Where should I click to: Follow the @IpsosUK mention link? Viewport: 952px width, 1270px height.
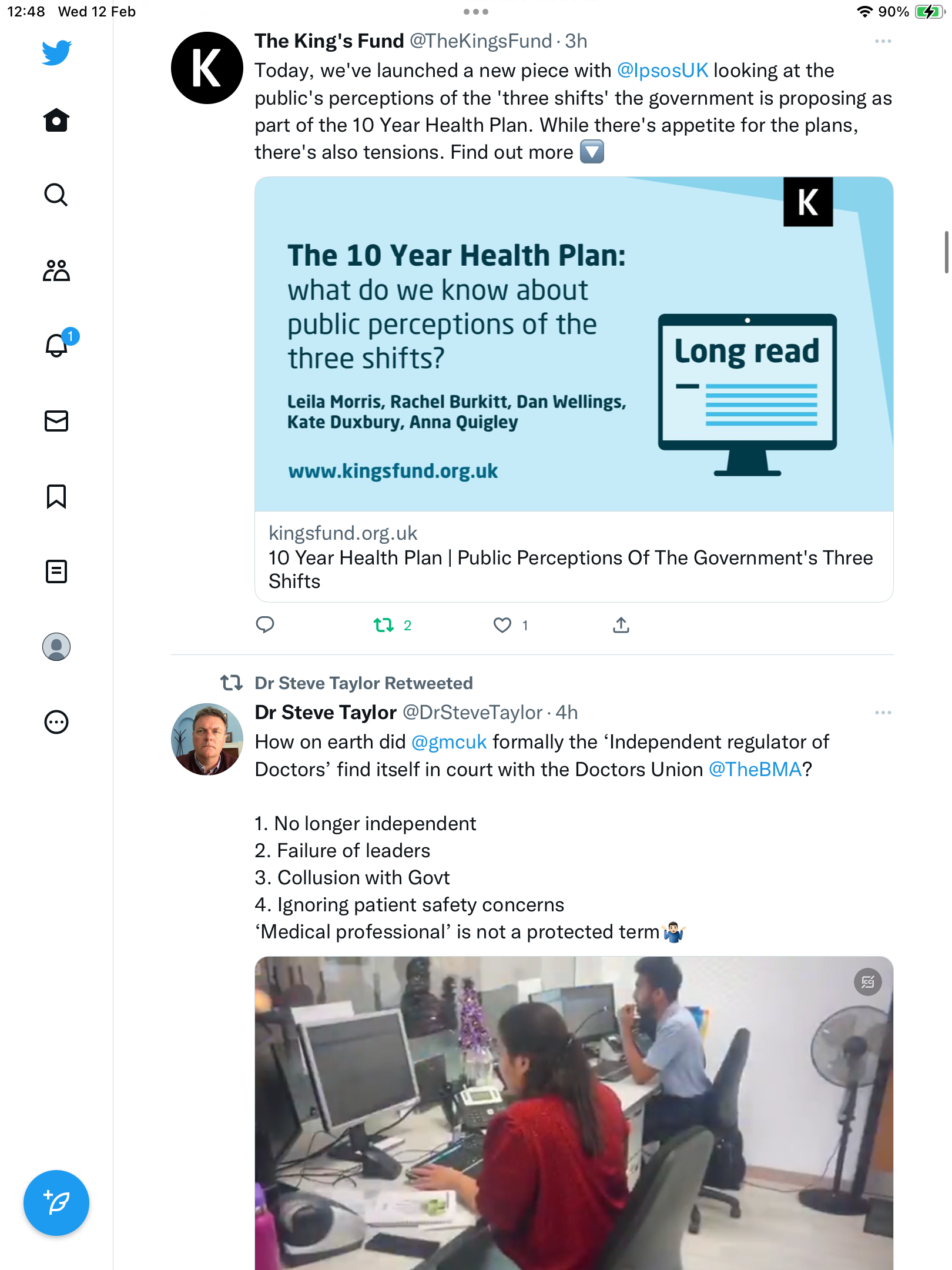(x=662, y=71)
